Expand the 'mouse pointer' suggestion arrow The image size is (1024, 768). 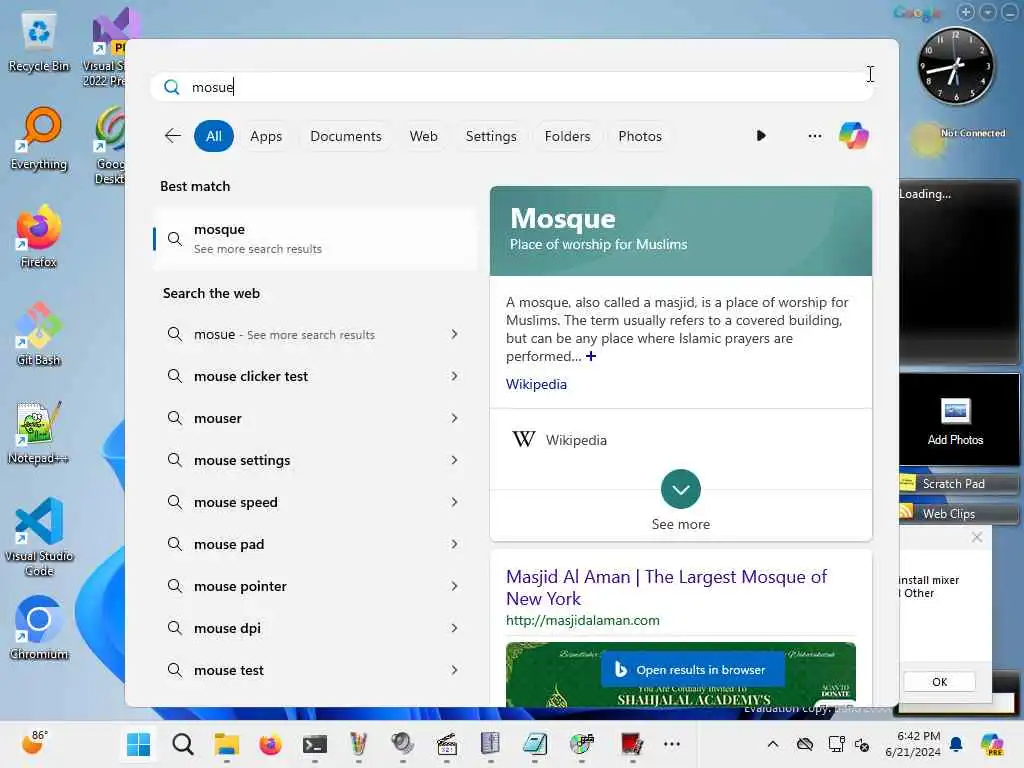pos(455,586)
